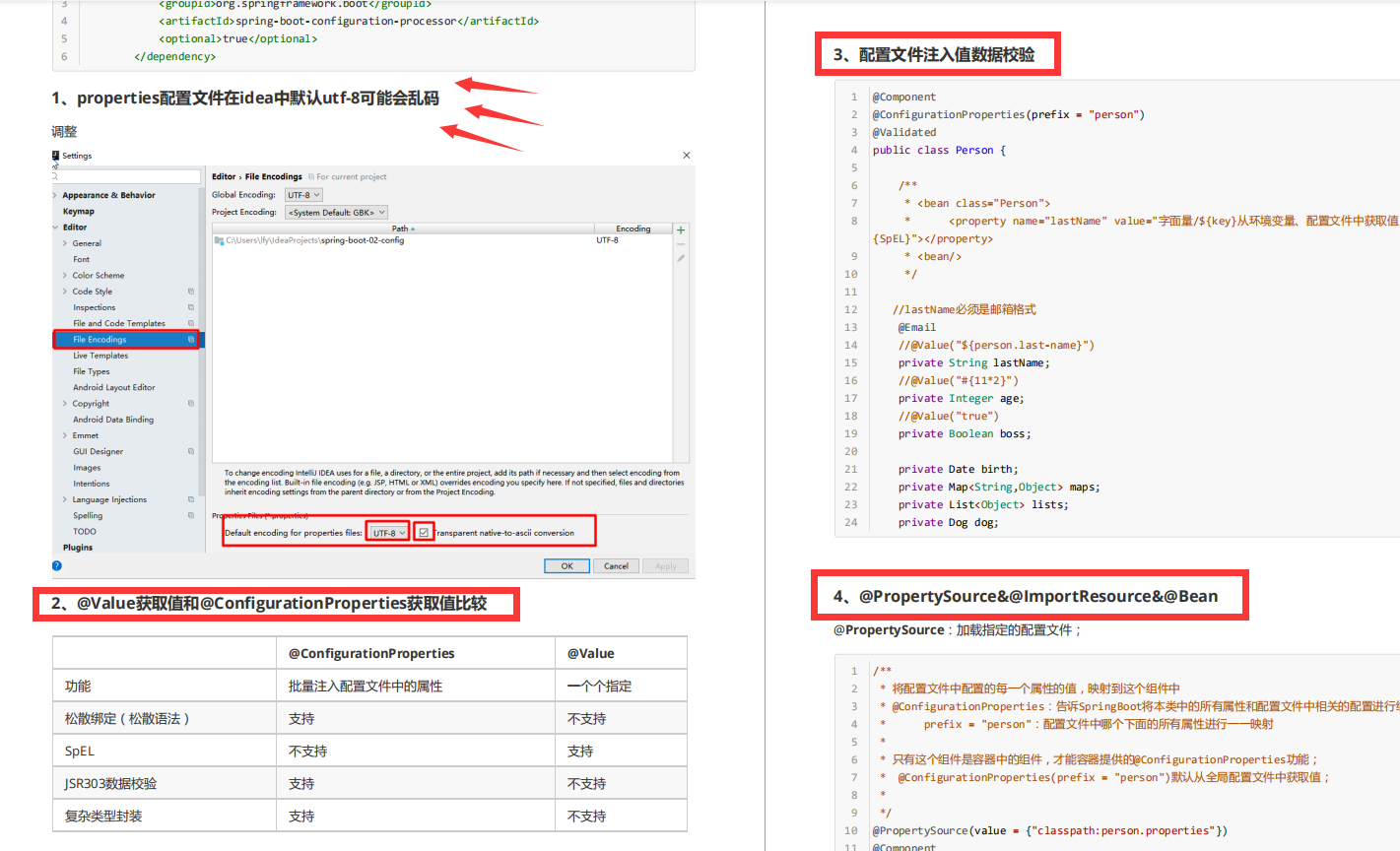
Task: Toggle Transparent native-to-ascii conversion checkbox
Action: (424, 533)
